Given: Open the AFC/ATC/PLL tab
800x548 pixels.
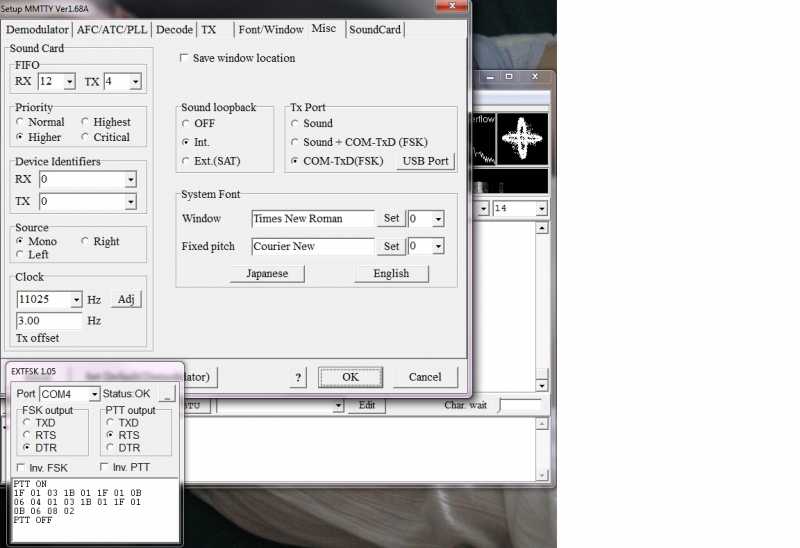Looking at the screenshot, I should [112, 30].
